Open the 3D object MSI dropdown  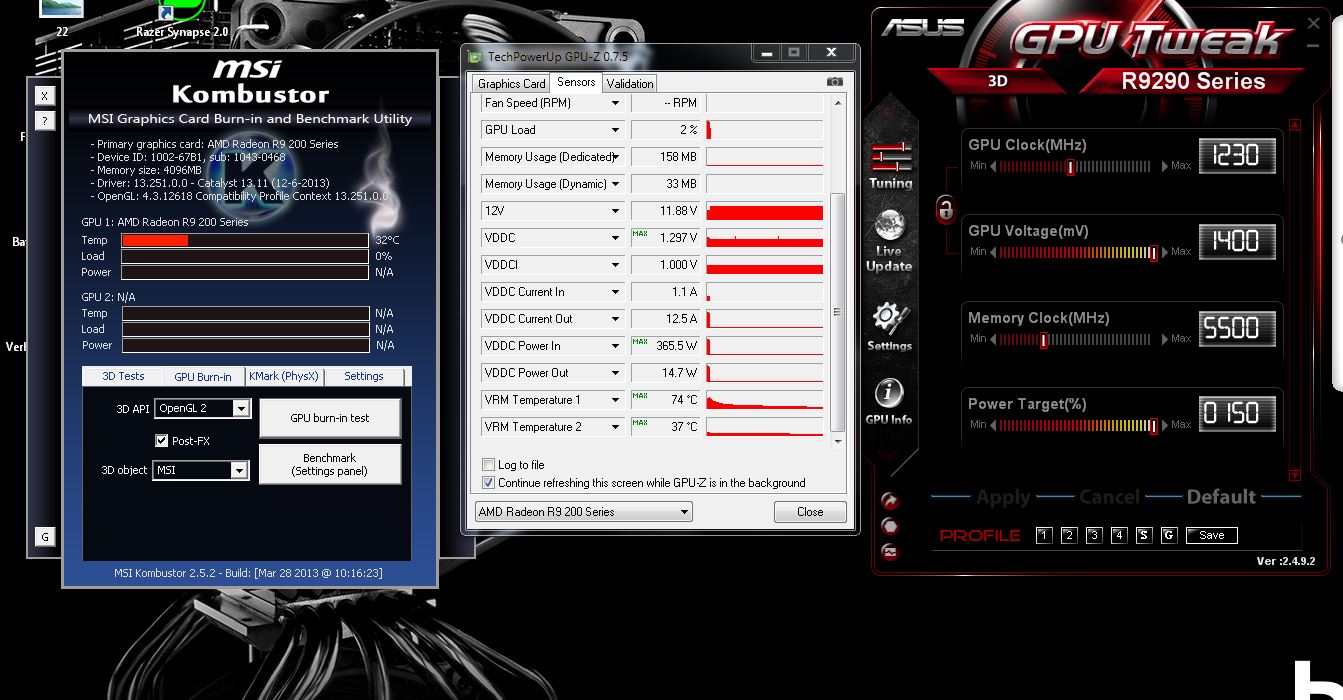[200, 470]
